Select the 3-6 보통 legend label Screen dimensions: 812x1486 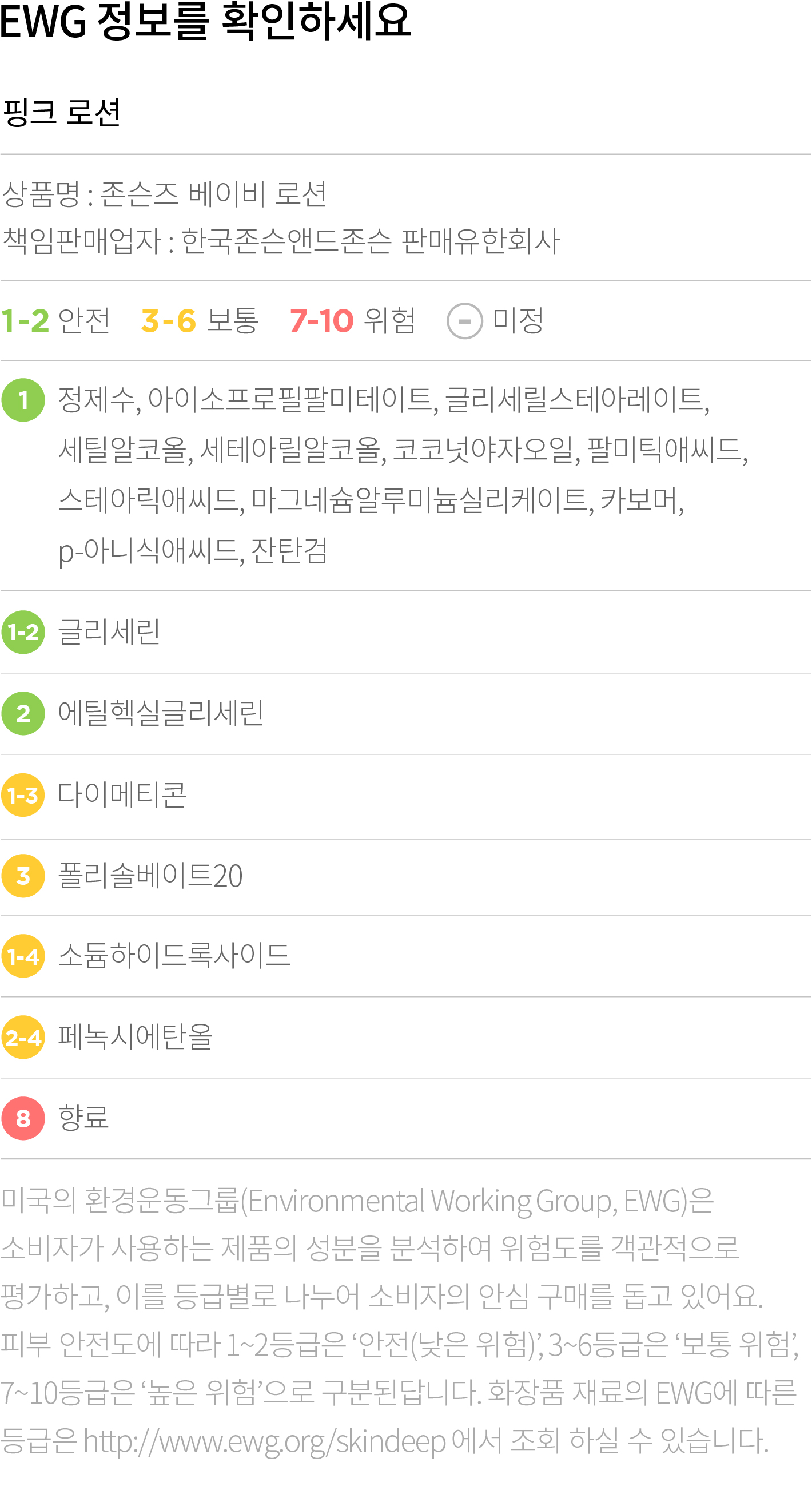tap(200, 321)
